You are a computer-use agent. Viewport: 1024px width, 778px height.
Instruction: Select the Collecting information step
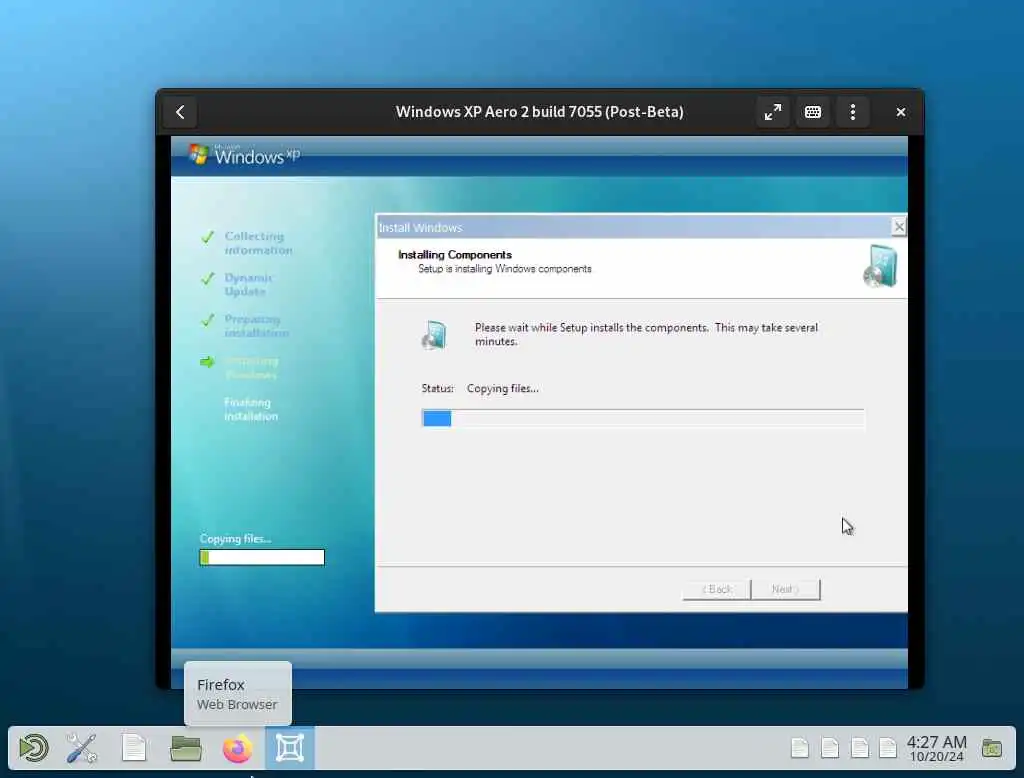click(258, 243)
